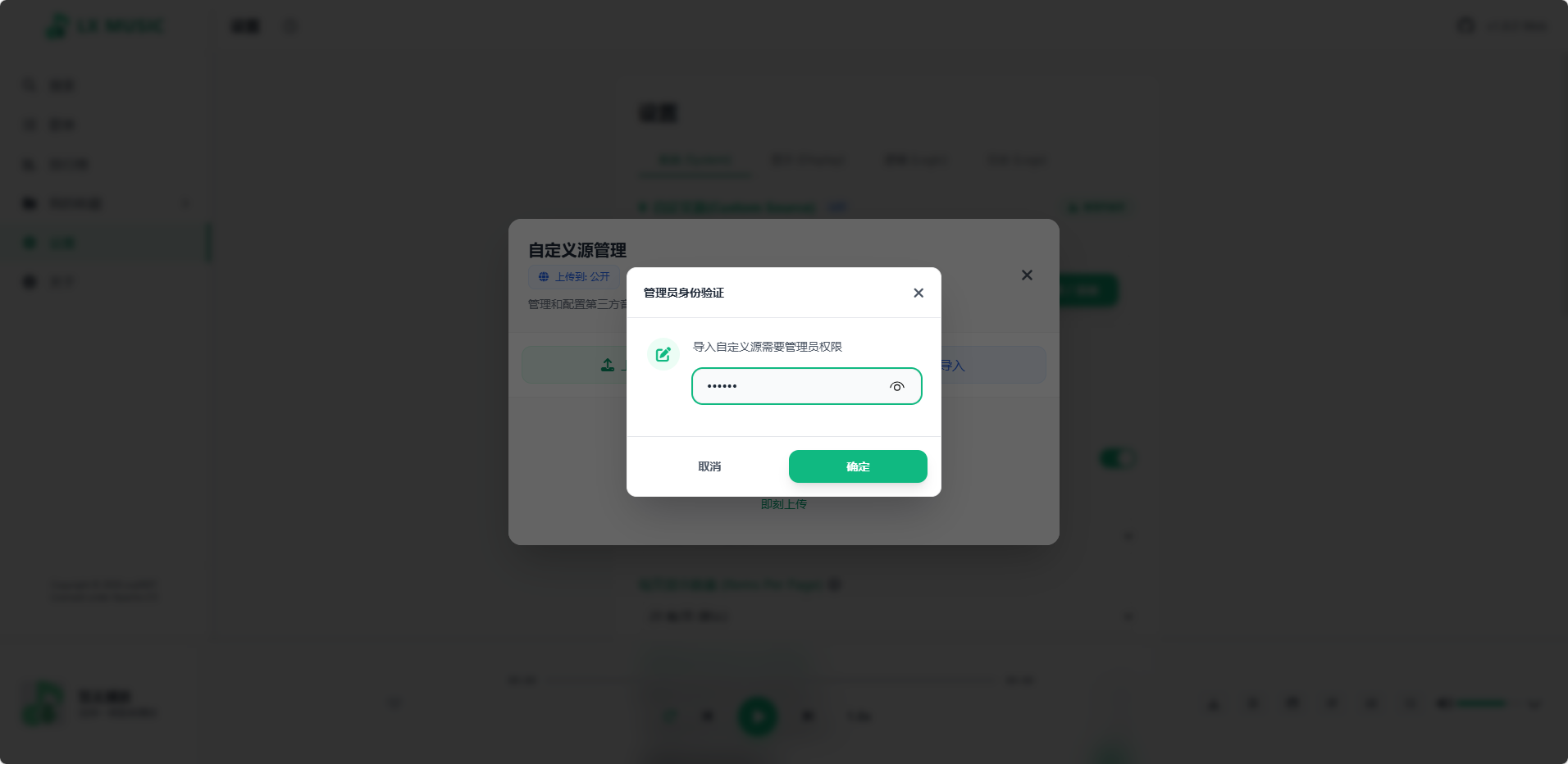
Task: Click the upload arrow icon button
Action: tap(608, 365)
